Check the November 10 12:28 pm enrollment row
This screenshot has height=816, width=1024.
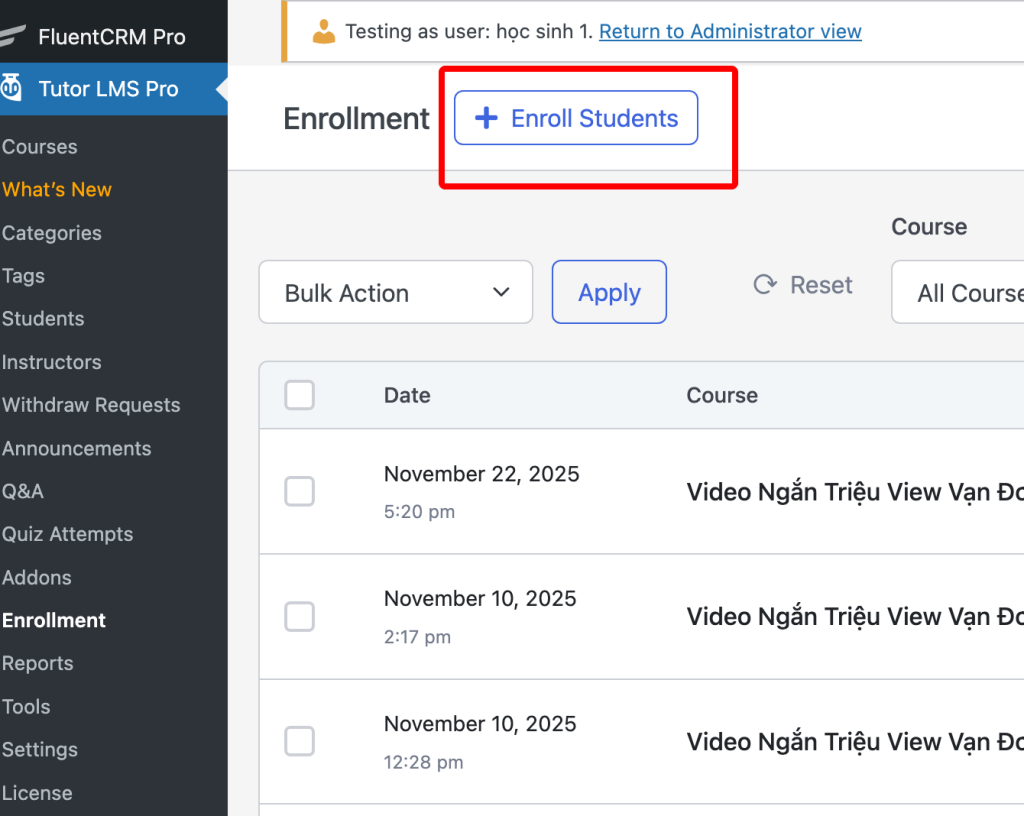tap(299, 741)
